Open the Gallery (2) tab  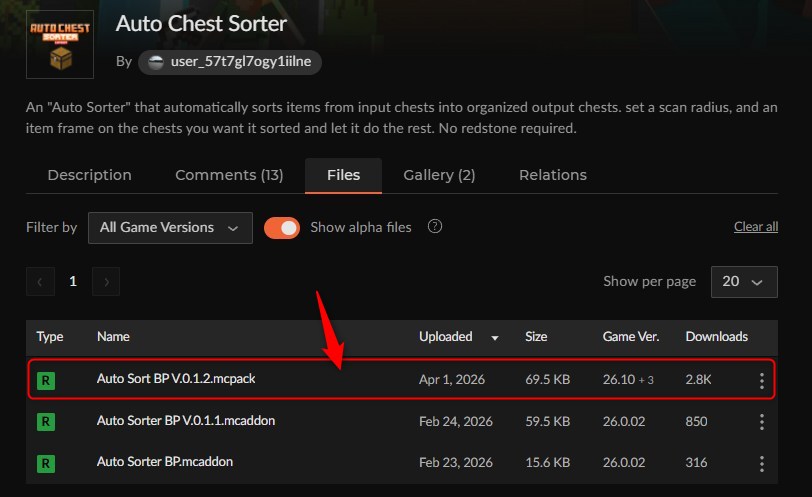tap(439, 176)
